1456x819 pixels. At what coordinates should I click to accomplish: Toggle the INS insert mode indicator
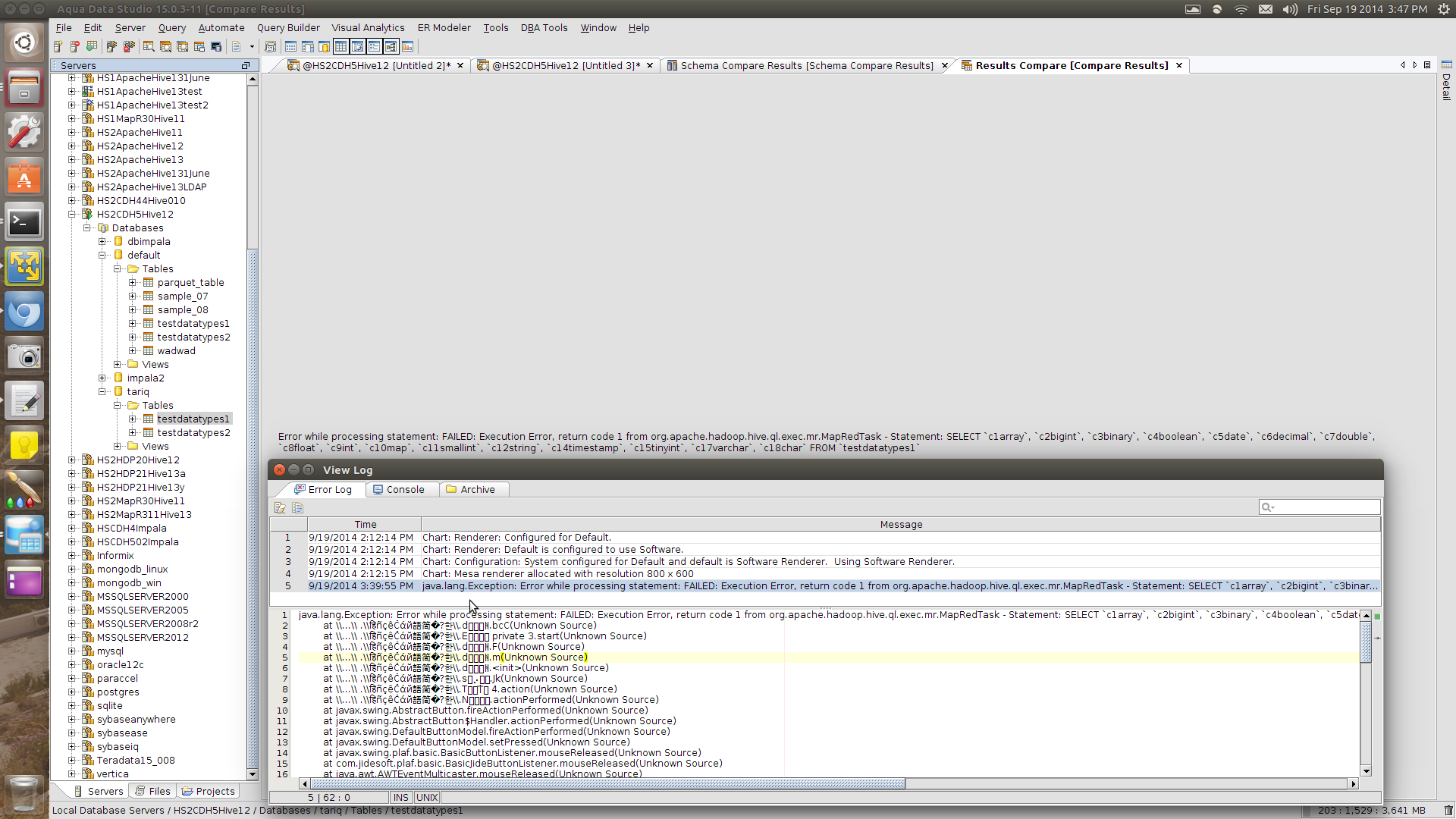pos(400,798)
